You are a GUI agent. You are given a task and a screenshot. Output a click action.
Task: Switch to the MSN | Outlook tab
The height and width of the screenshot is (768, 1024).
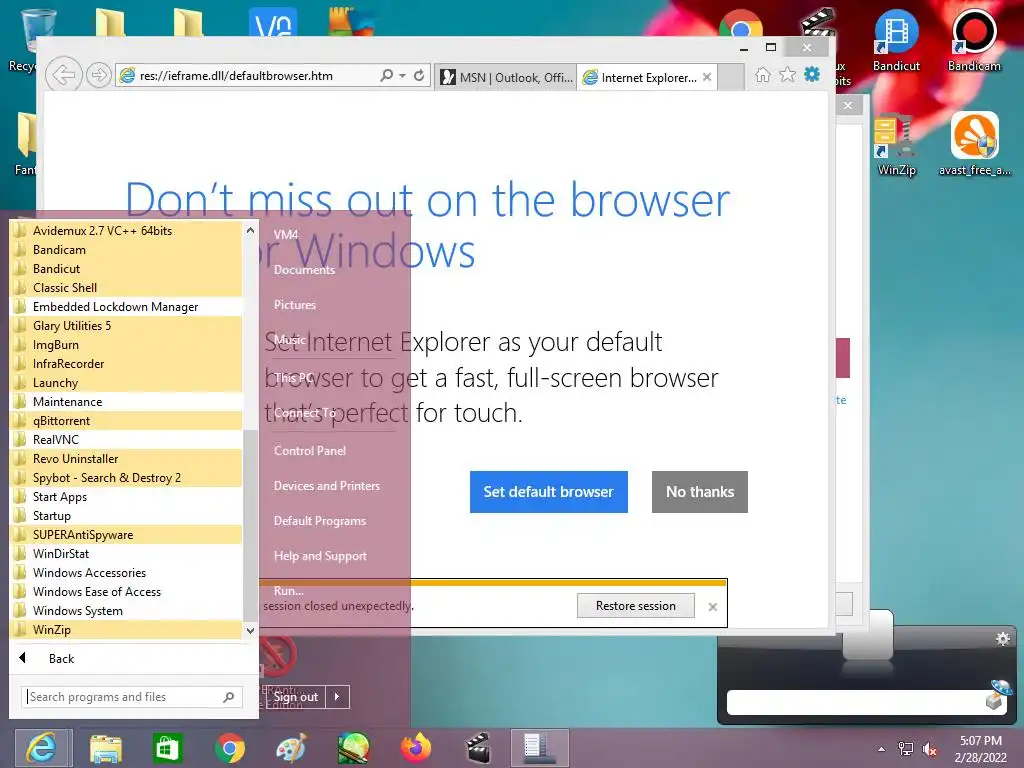click(x=507, y=77)
